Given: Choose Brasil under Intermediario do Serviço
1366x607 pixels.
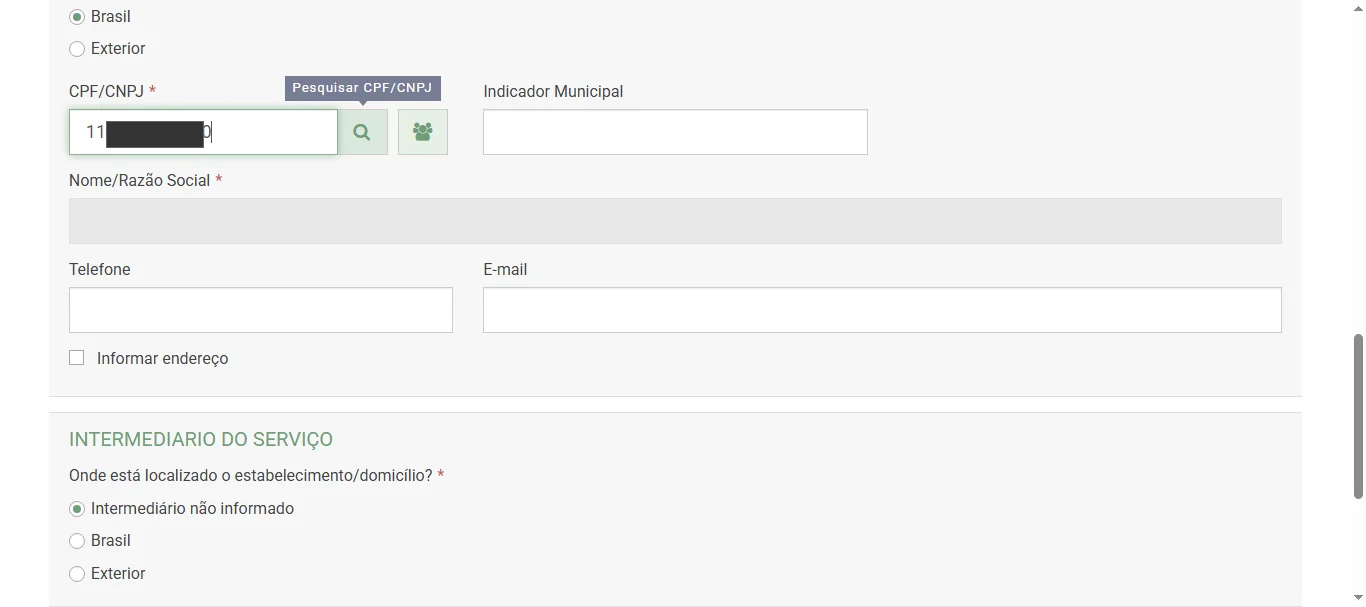Looking at the screenshot, I should point(77,540).
